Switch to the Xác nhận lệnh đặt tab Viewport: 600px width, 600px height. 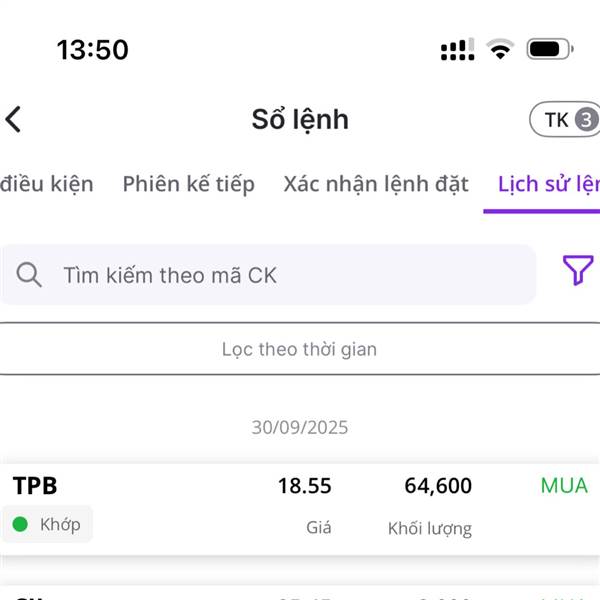point(376,184)
